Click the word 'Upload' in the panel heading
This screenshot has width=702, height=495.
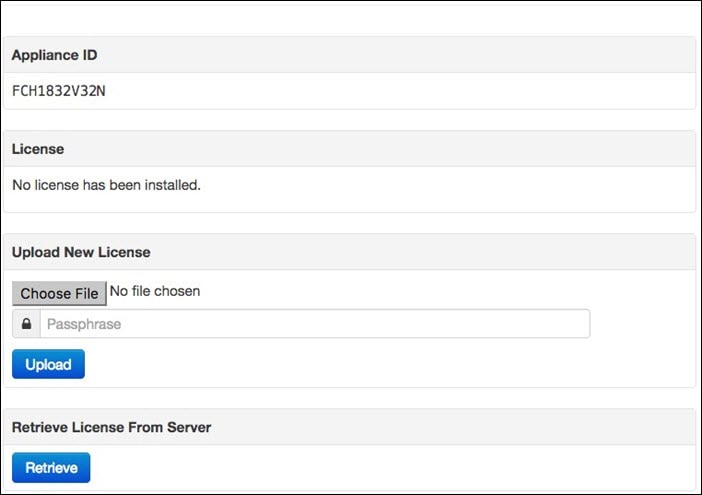(x=36, y=252)
